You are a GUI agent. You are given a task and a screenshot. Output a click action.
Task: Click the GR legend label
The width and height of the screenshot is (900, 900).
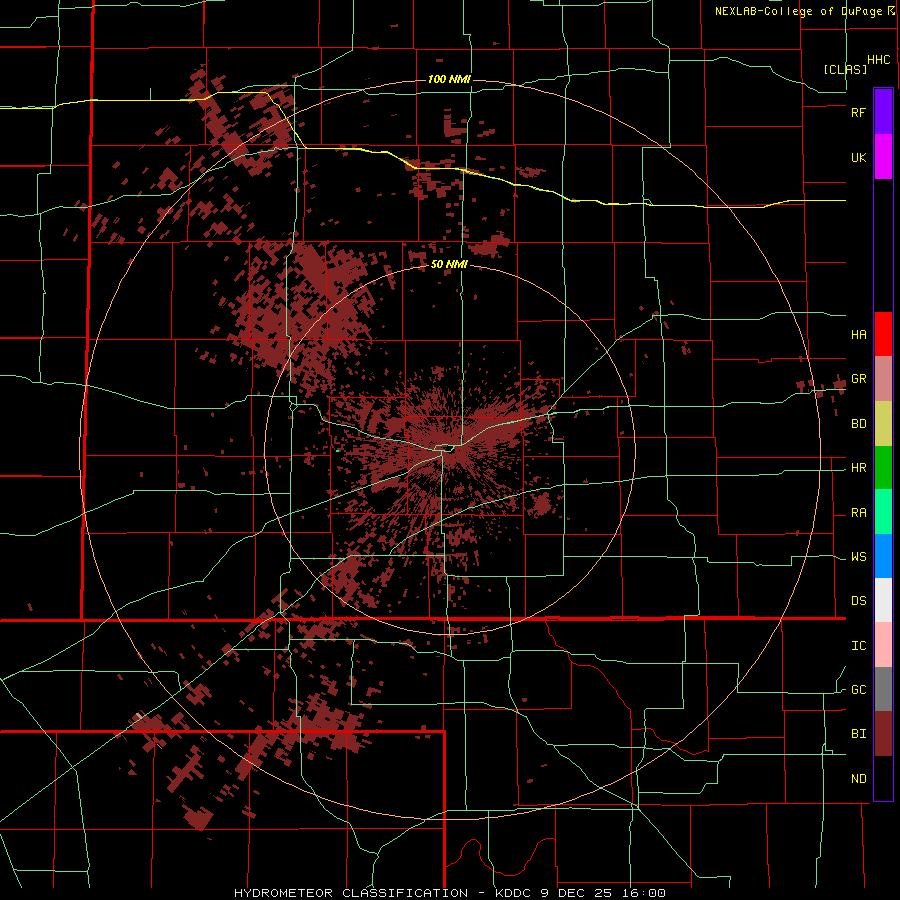pos(859,379)
